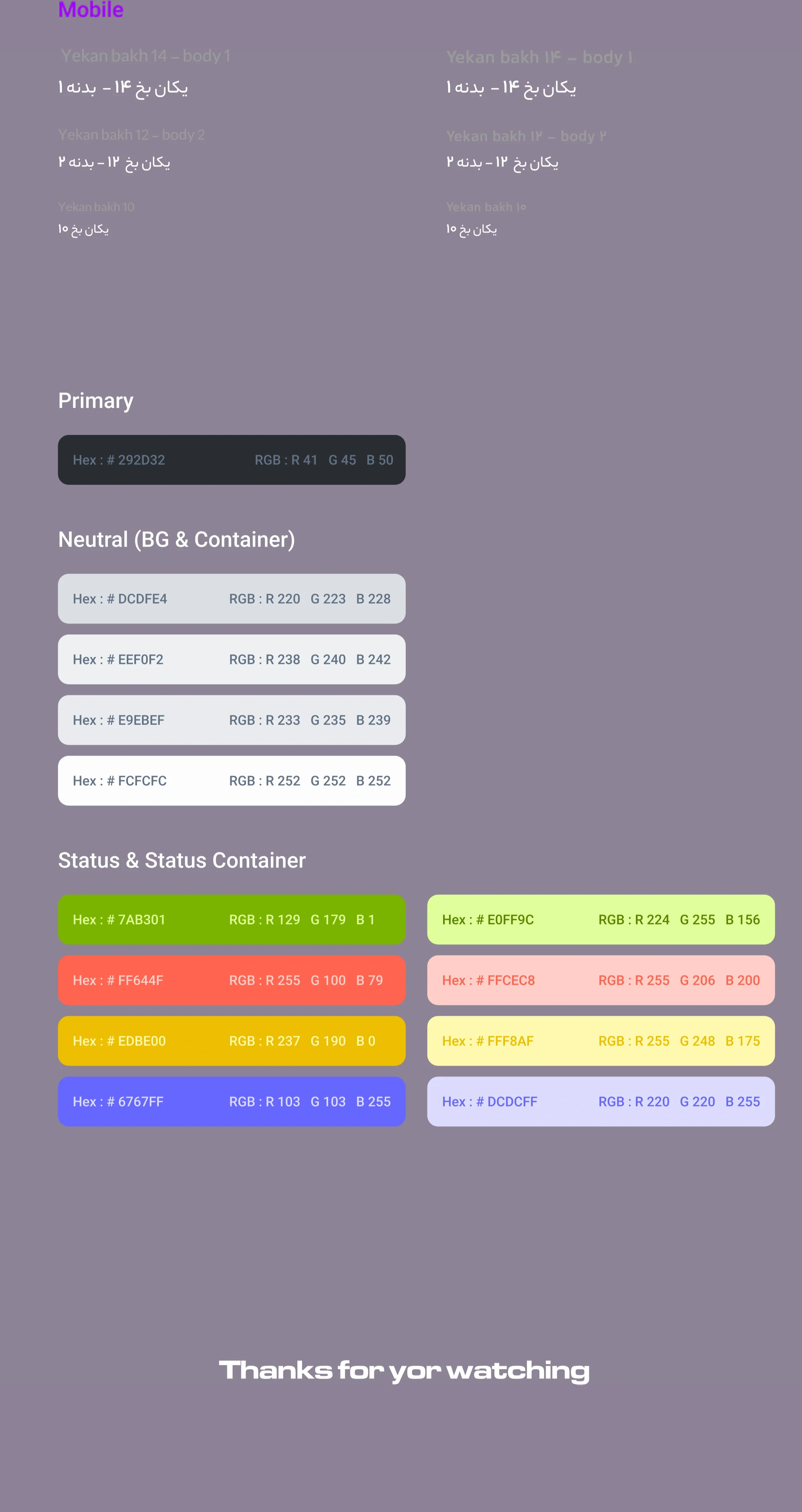Screen dimensions: 802x1512
Task: Select the DCDFE4 neutral swatch
Action: tap(232, 599)
